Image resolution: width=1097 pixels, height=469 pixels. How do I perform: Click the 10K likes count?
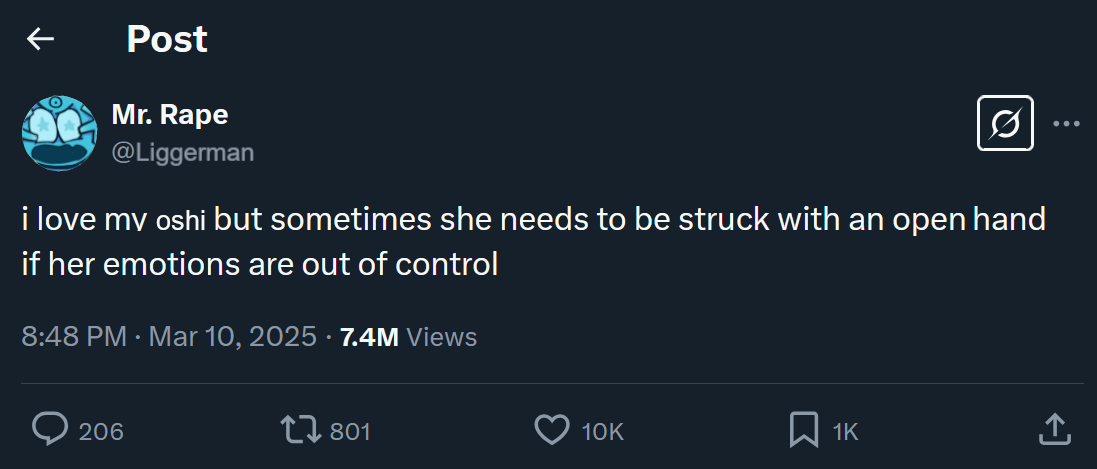click(x=602, y=431)
